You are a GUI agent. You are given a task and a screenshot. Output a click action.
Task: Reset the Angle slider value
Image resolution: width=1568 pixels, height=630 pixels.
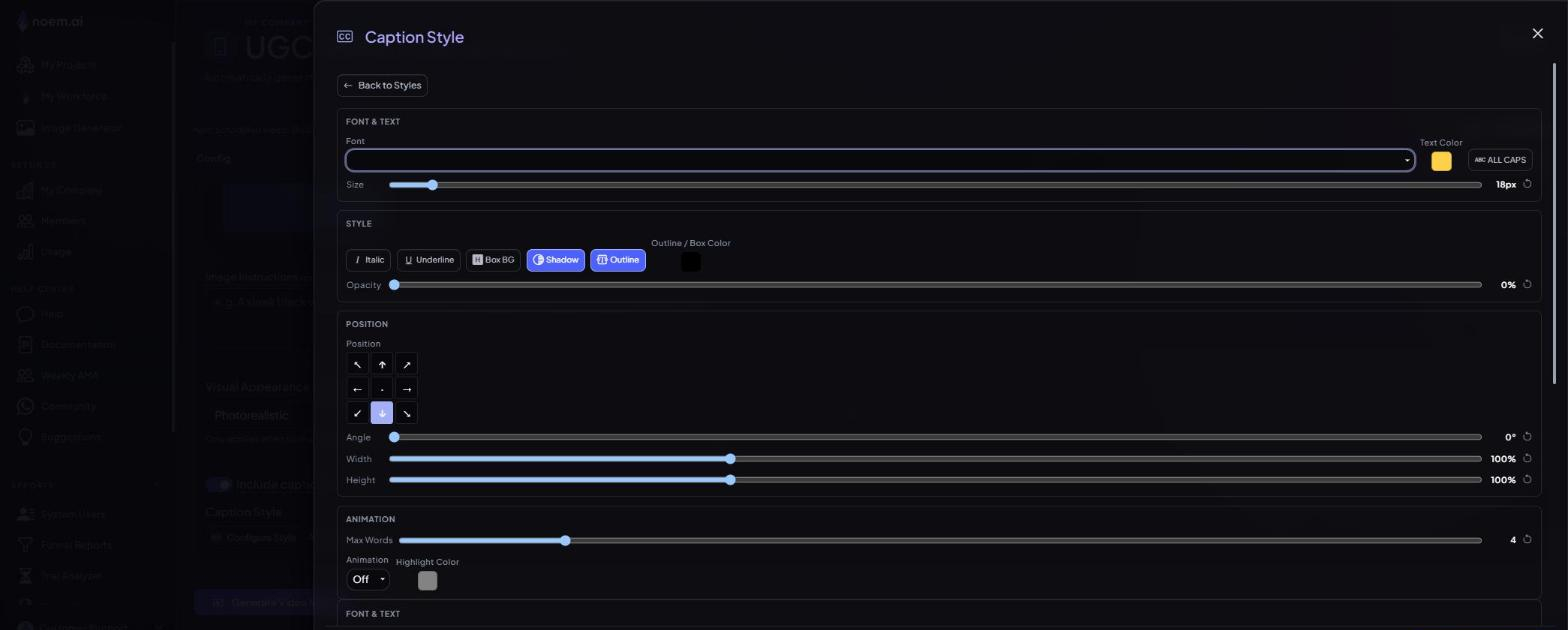tap(1527, 437)
